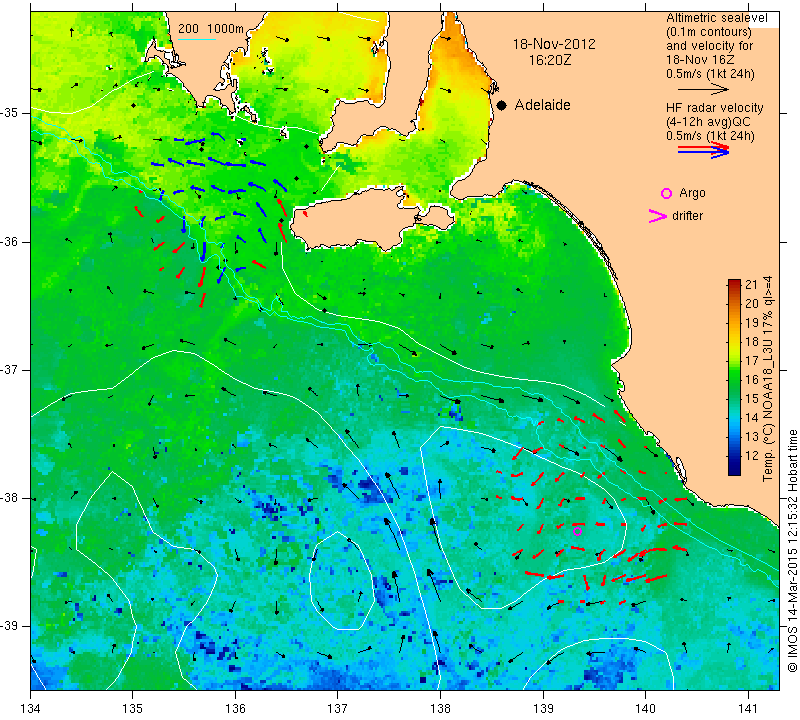This screenshot has height=720, width=800.
Task: Click the 21 value on the color scale
Action: click(752, 285)
